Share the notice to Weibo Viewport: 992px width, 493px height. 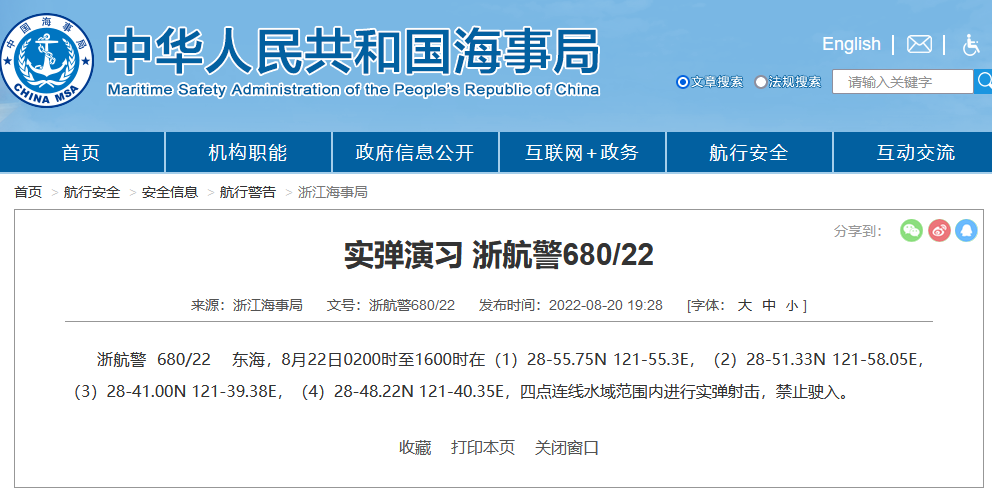[x=939, y=230]
